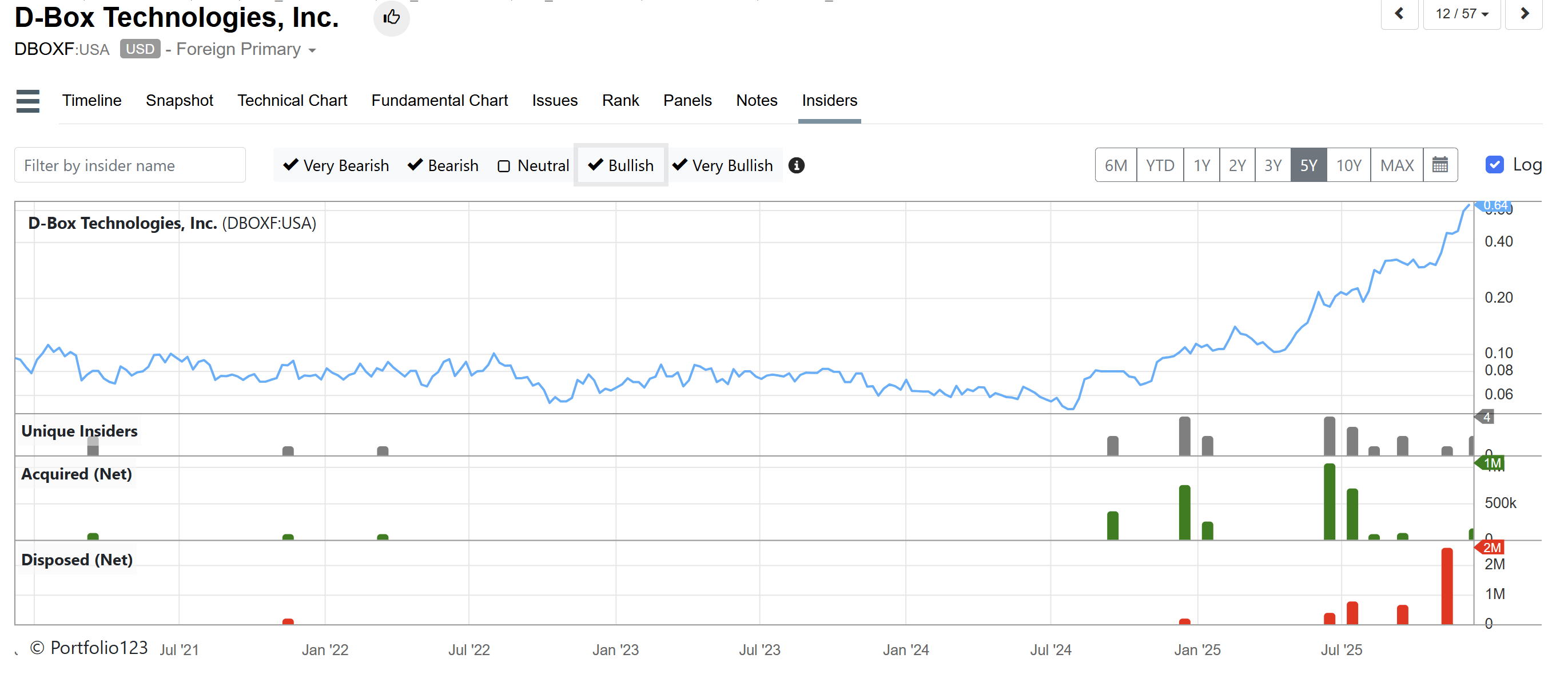Image resolution: width=1568 pixels, height=674 pixels.
Task: Open the Fundamental Chart tab
Action: 440,101
